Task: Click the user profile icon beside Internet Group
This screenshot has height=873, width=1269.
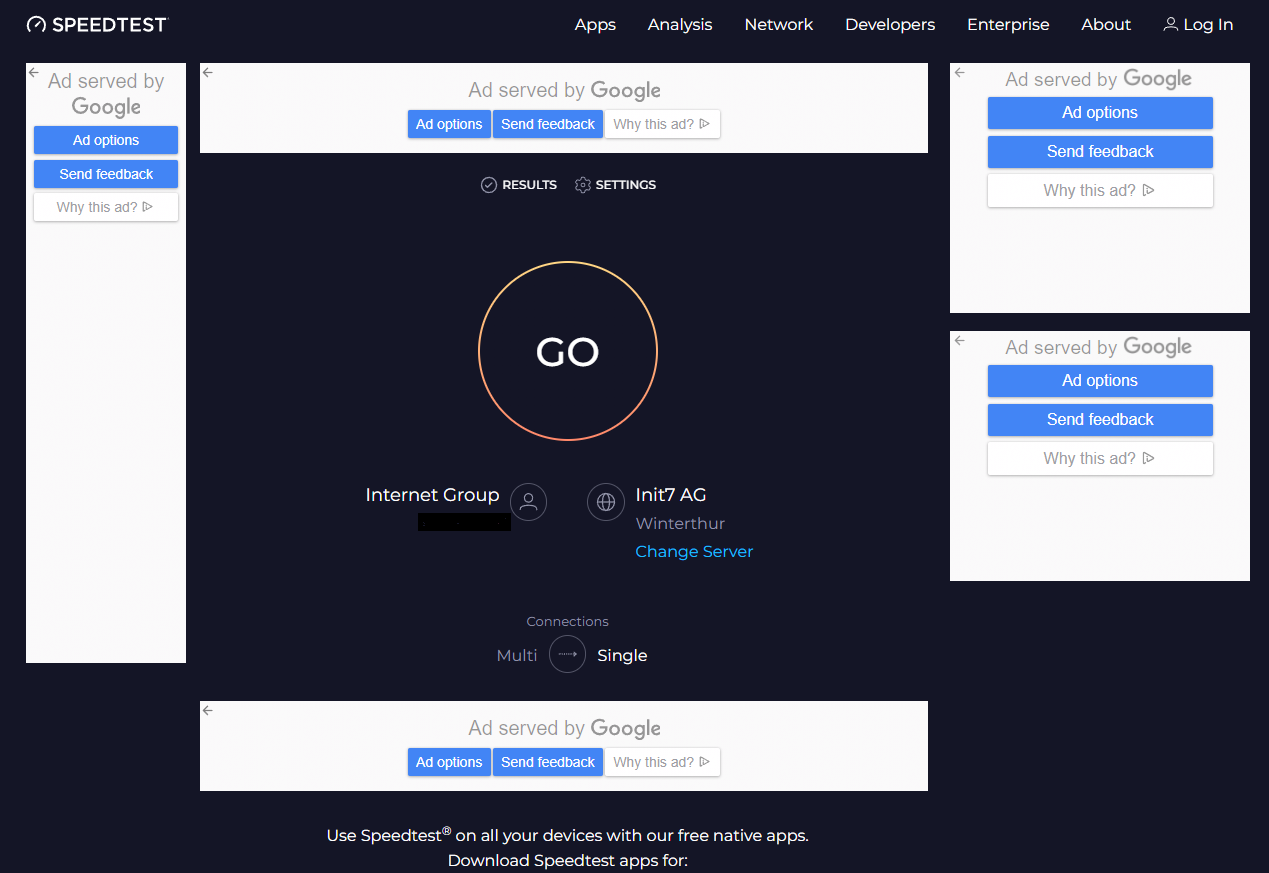Action: [529, 502]
